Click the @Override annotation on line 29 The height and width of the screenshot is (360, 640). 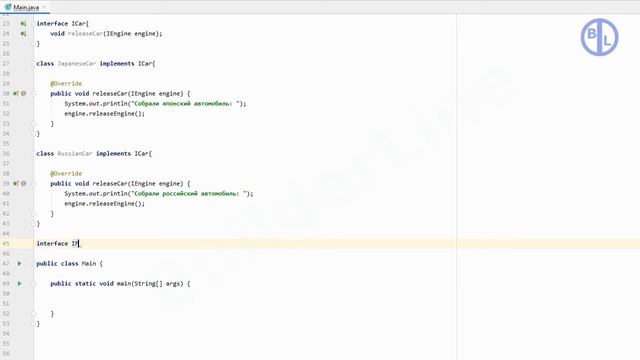66,84
